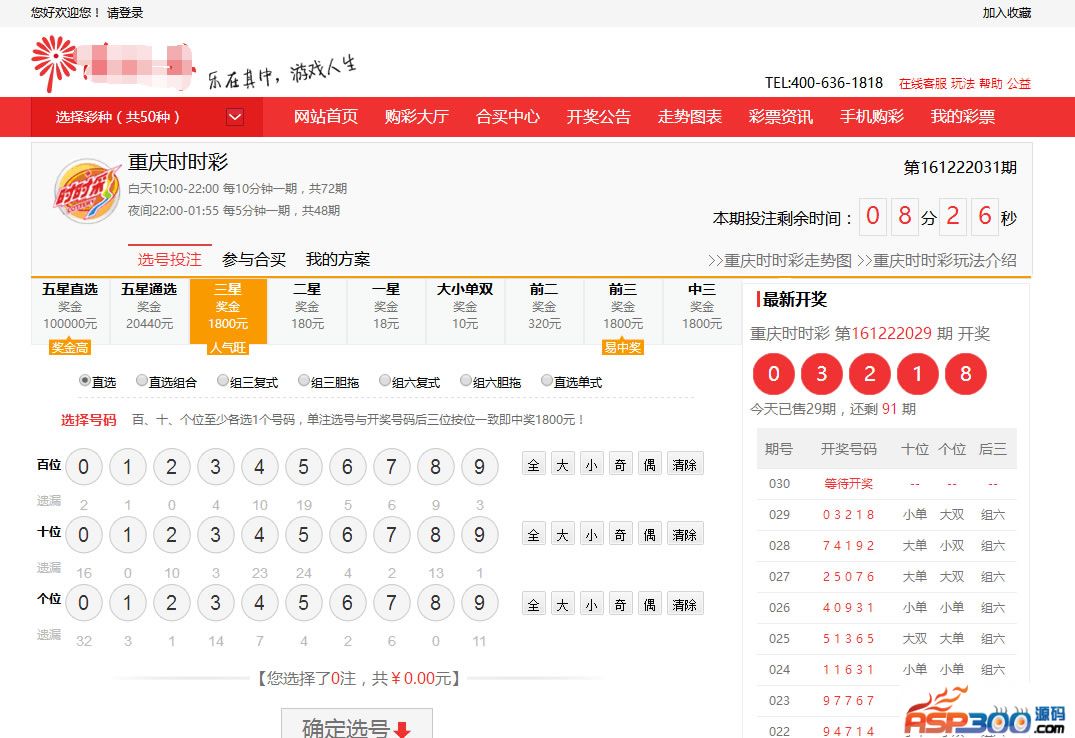This screenshot has height=738, width=1075.
Task: Pick number ball 9 in 百位 row
Action: [479, 467]
